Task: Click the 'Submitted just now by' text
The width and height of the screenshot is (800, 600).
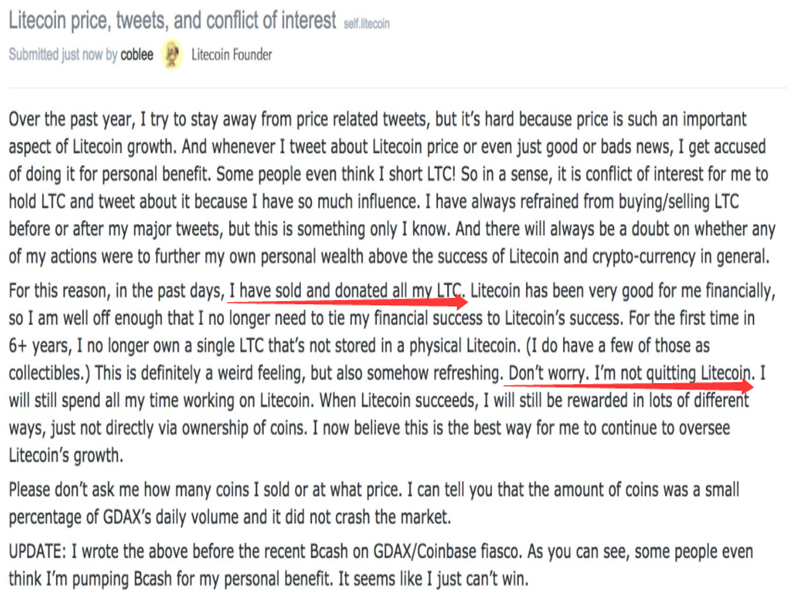Action: tap(63, 55)
